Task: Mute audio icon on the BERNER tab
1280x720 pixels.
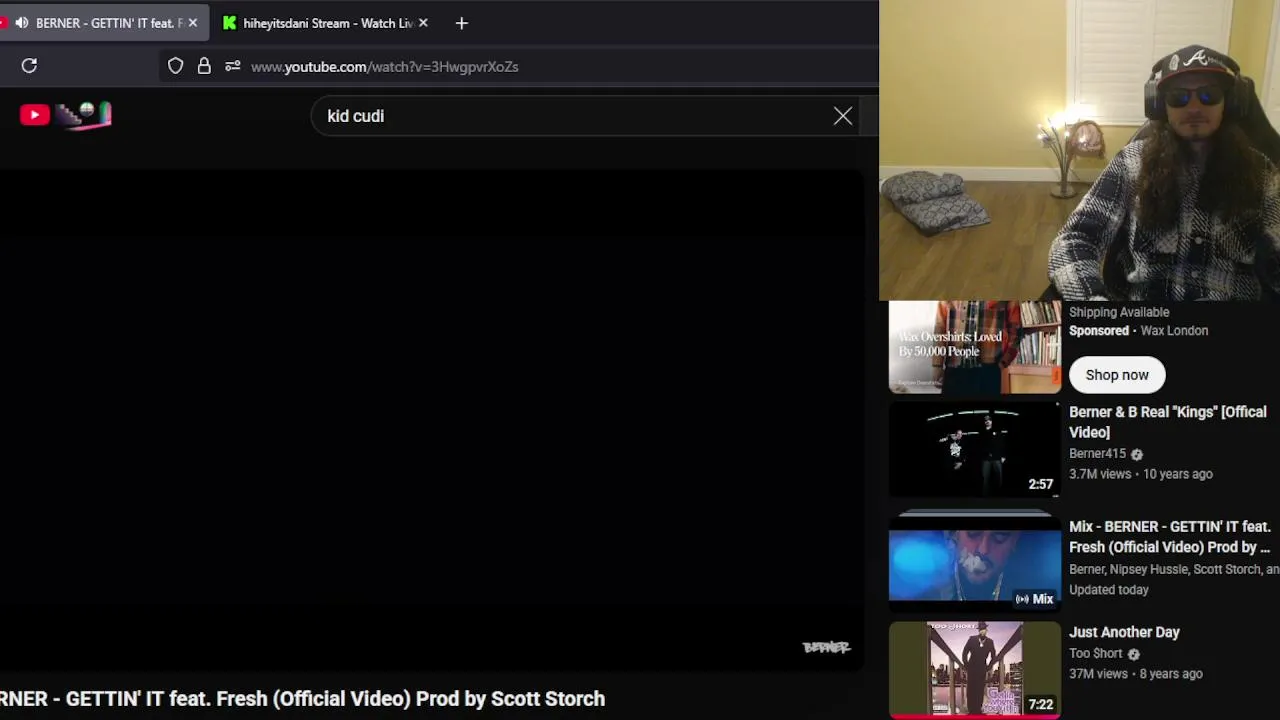Action: click(x=21, y=23)
